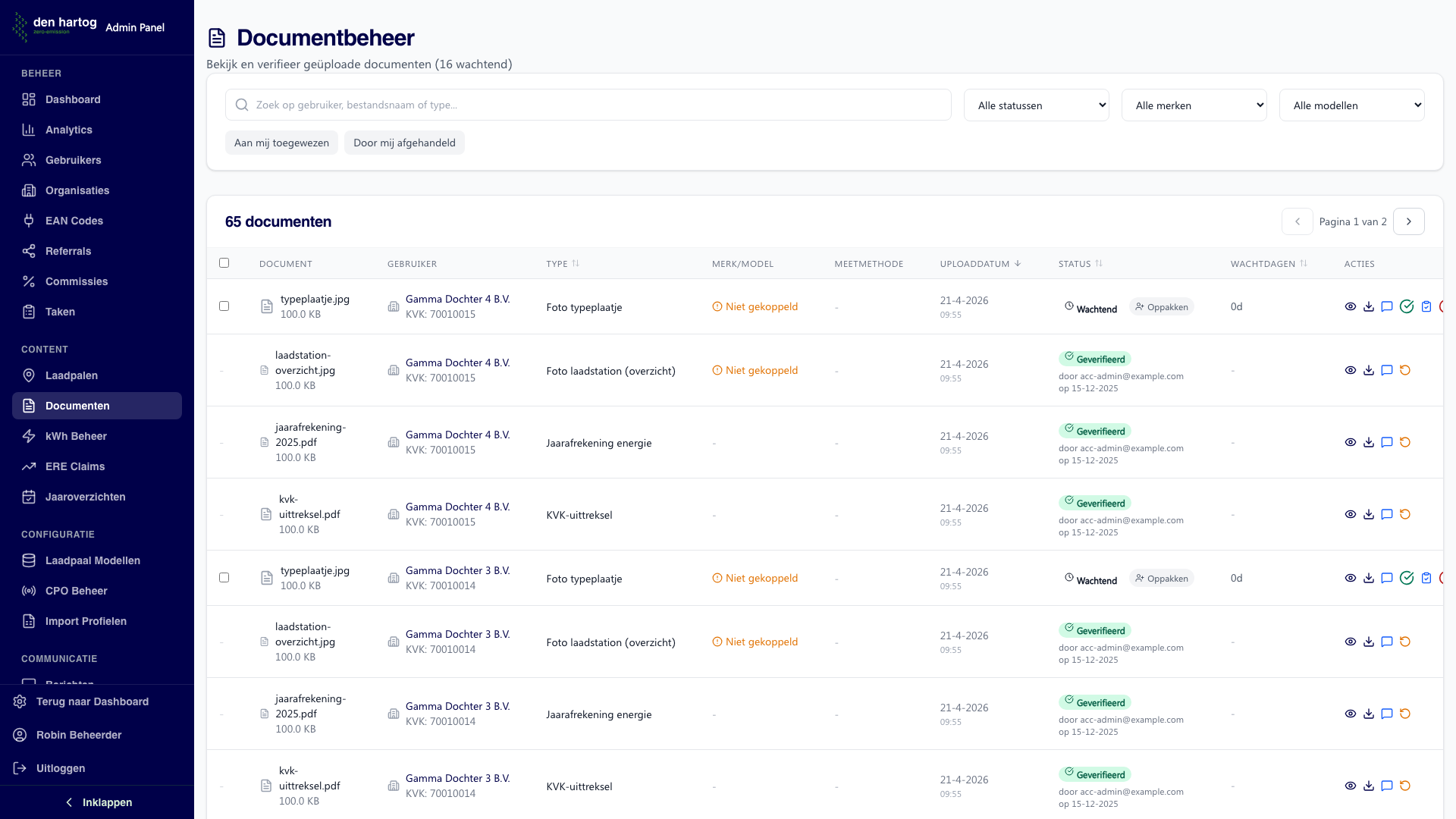The image size is (1456, 819).
Task: Tick the select-all checkbox in the table header
Action: coord(224,263)
